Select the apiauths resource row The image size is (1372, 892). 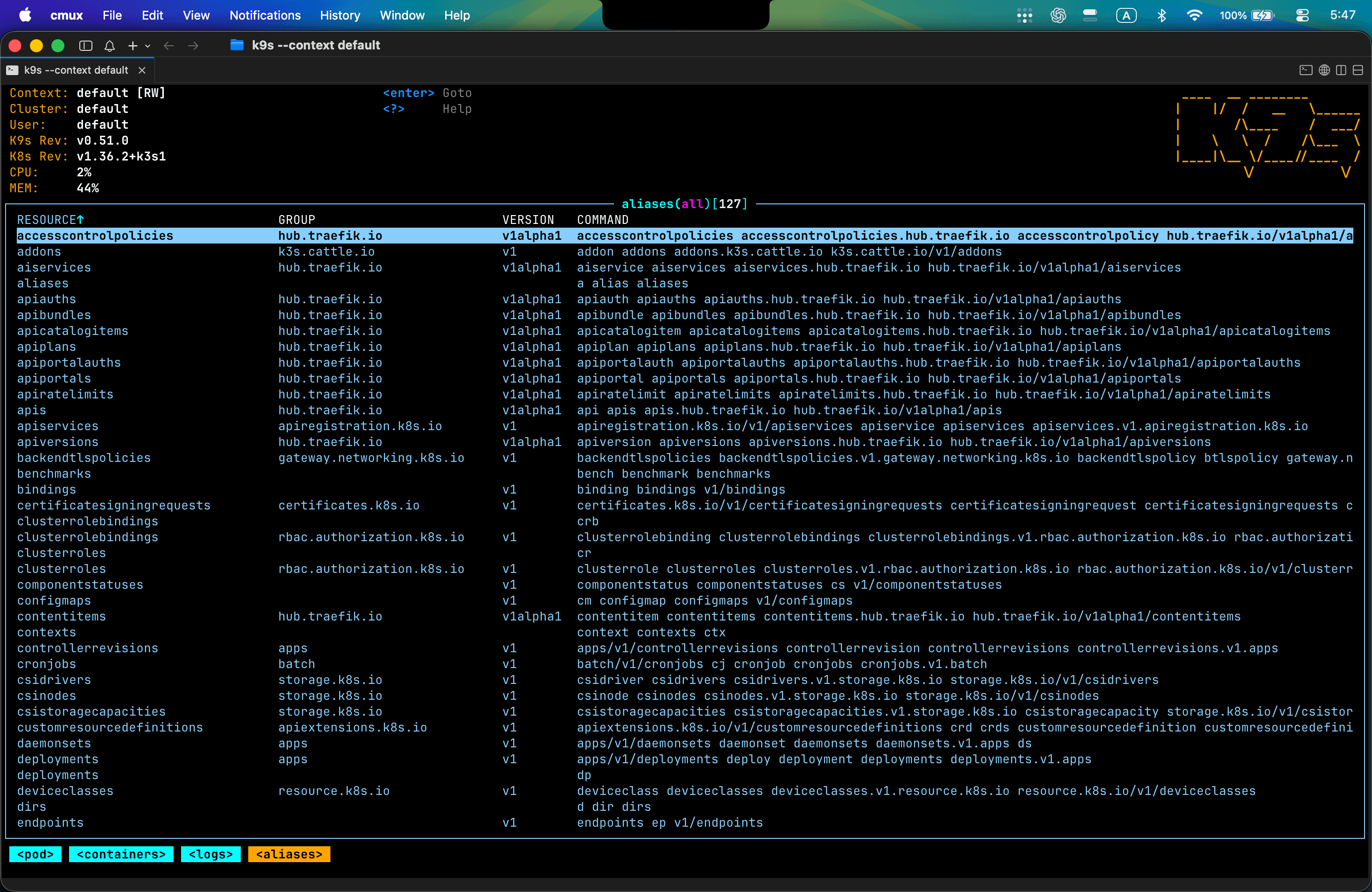click(685, 299)
